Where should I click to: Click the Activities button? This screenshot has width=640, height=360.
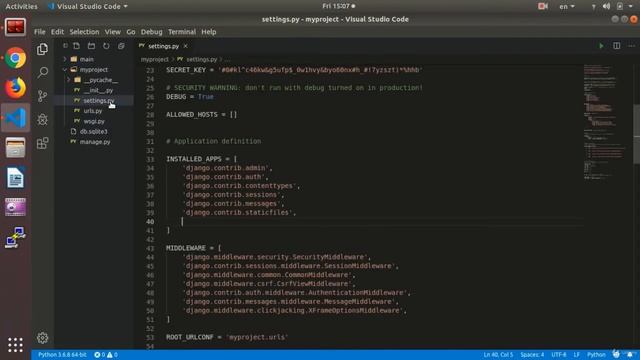point(21,6)
